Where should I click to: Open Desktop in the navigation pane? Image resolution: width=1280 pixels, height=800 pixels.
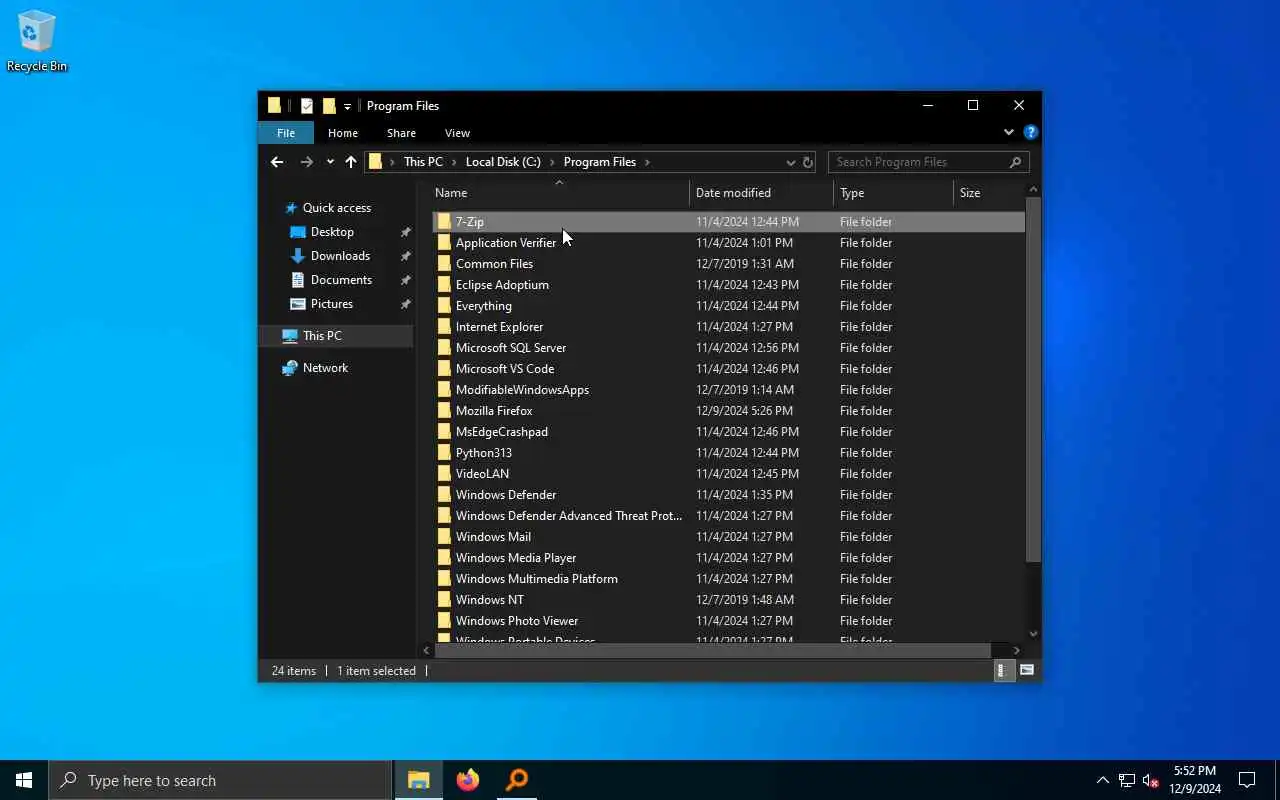(x=332, y=232)
